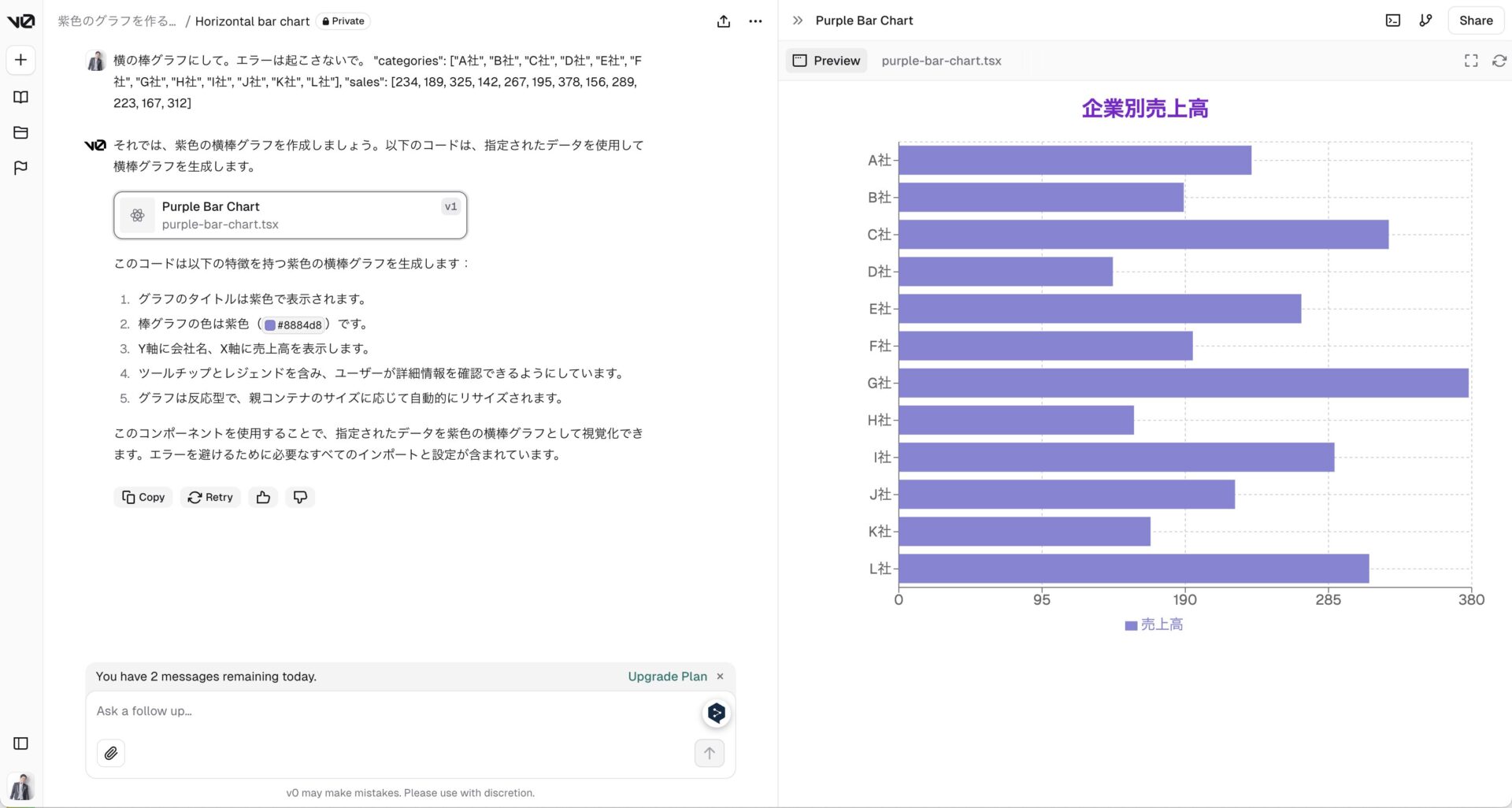
Task: Toggle the sidebar panel layout
Action: tap(21, 743)
